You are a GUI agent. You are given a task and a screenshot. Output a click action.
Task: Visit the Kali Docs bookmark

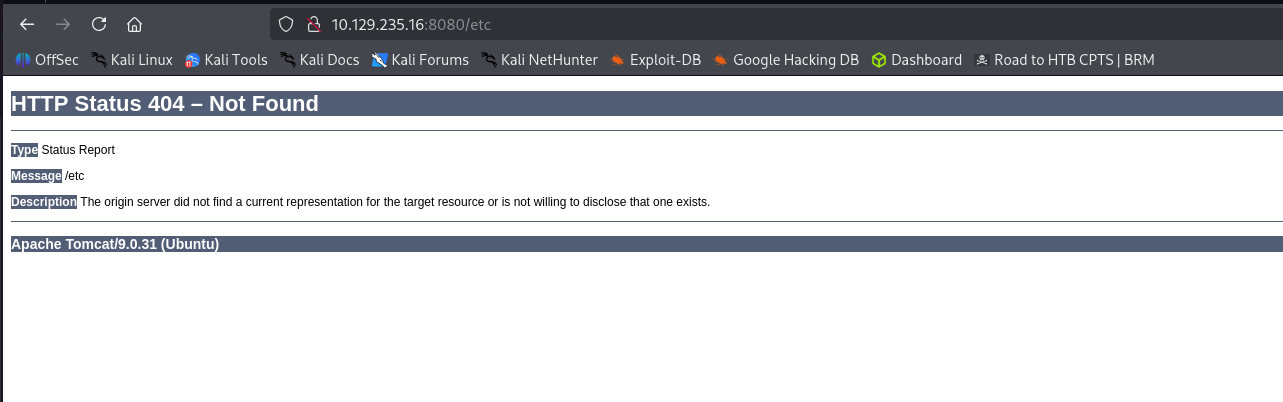click(x=319, y=60)
